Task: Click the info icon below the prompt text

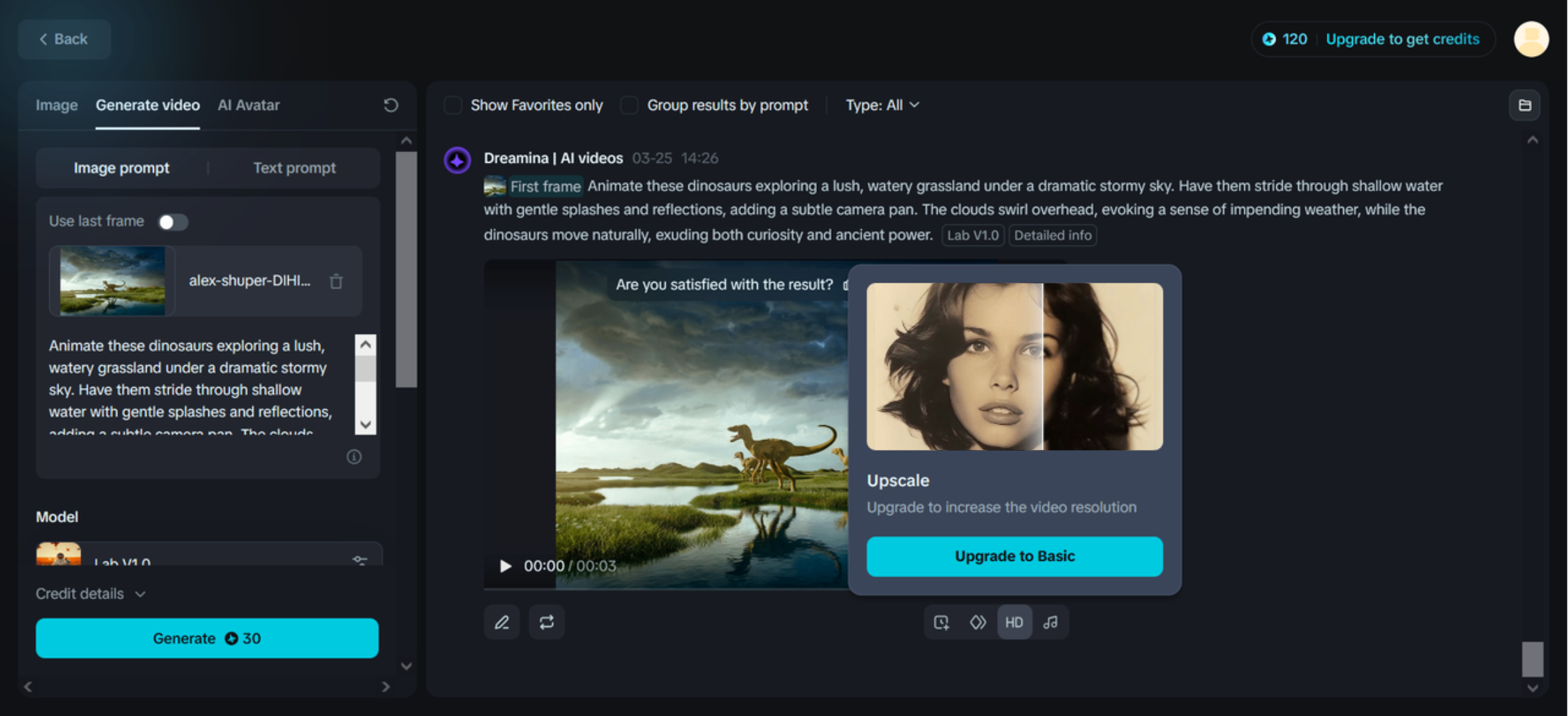Action: tap(354, 457)
